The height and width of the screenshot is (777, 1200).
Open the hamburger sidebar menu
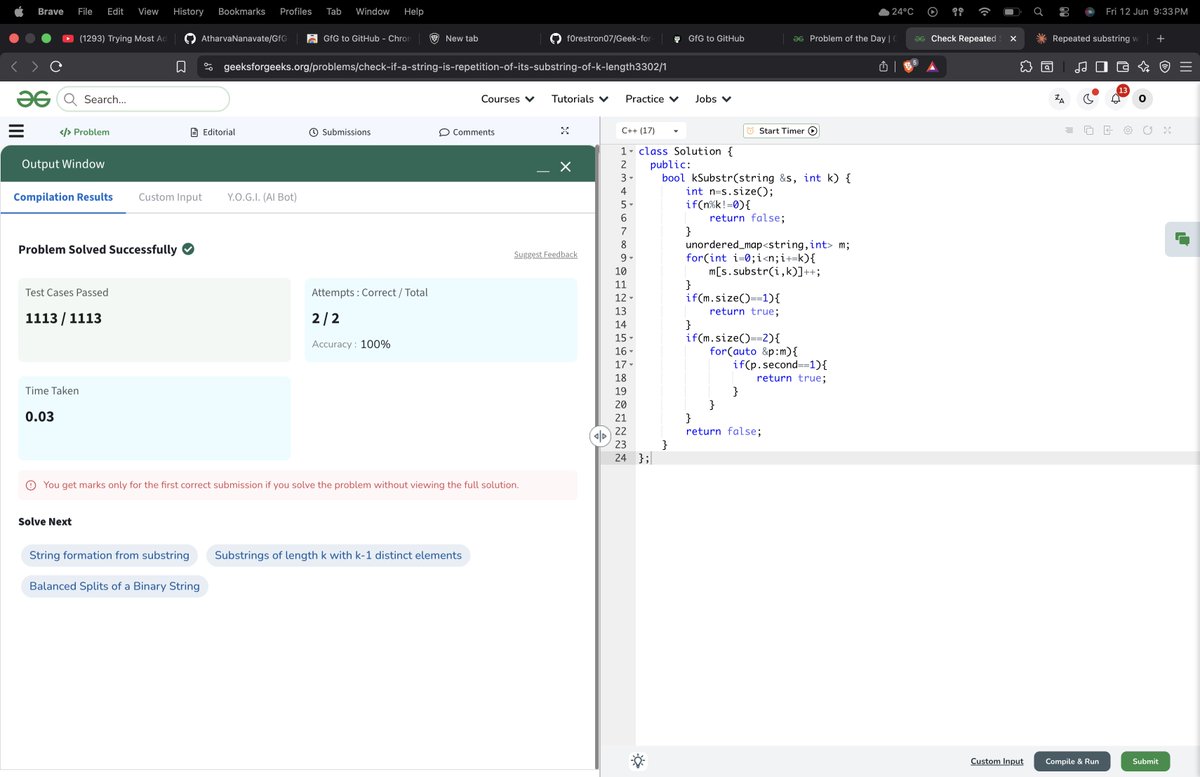(16, 131)
